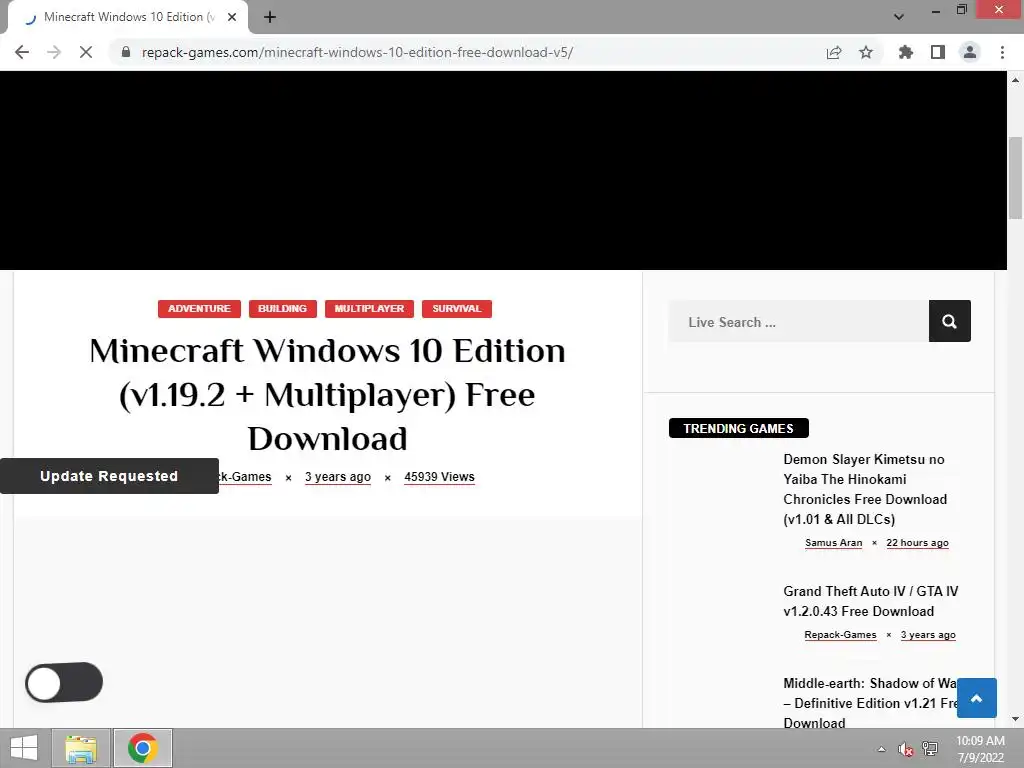
Task: Toggle the dark mode switch
Action: [64, 682]
